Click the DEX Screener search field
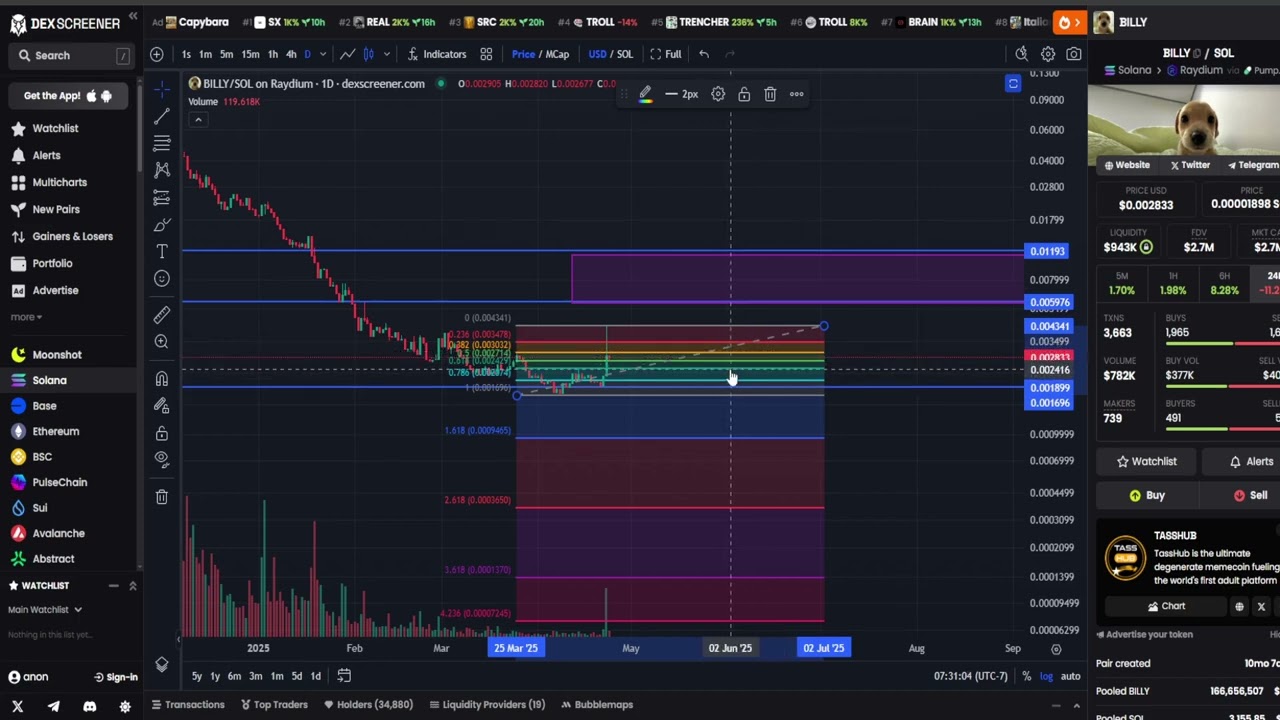 73,56
